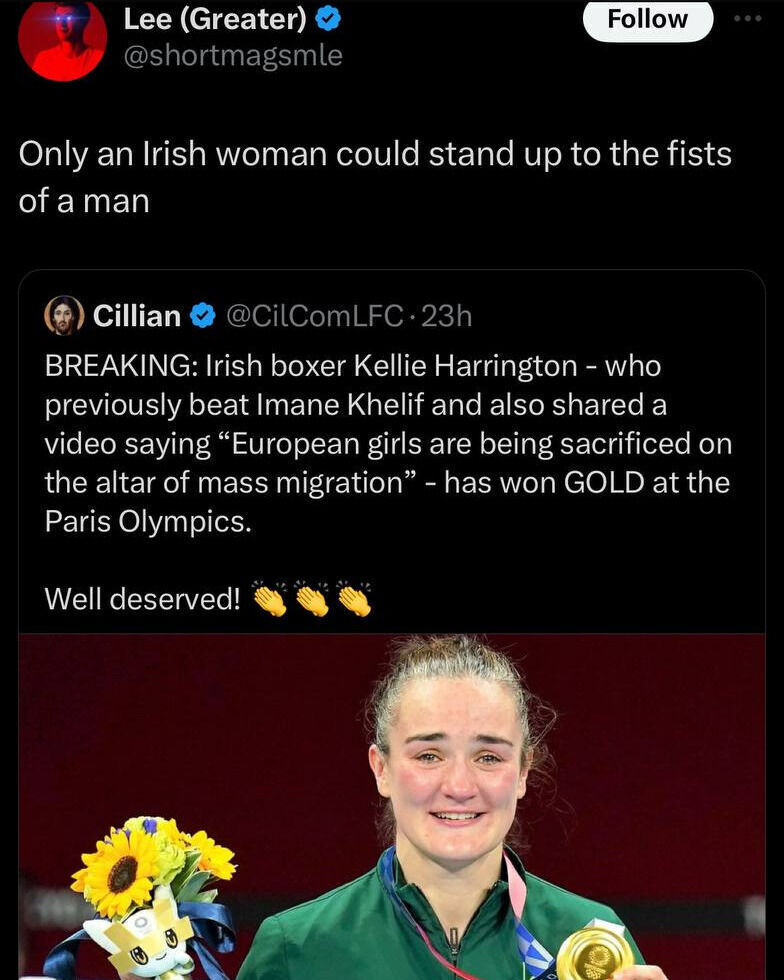Visit the @CilComLFC handle
Screen dimensions: 784x980
click(315, 316)
